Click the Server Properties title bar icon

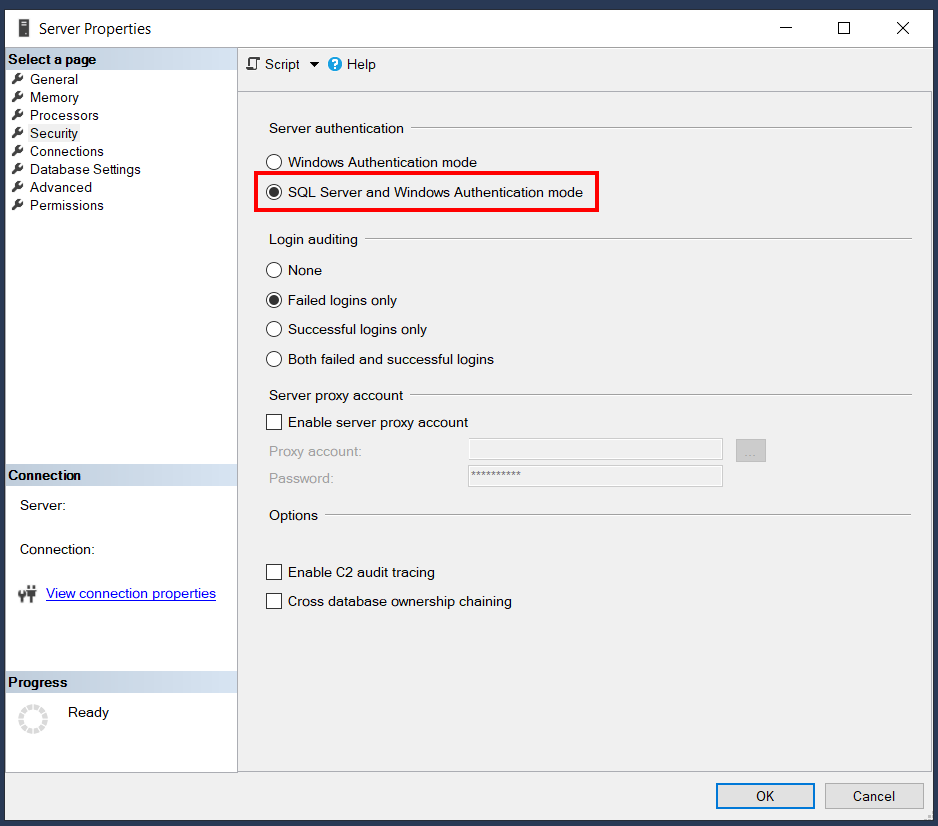[x=24, y=28]
